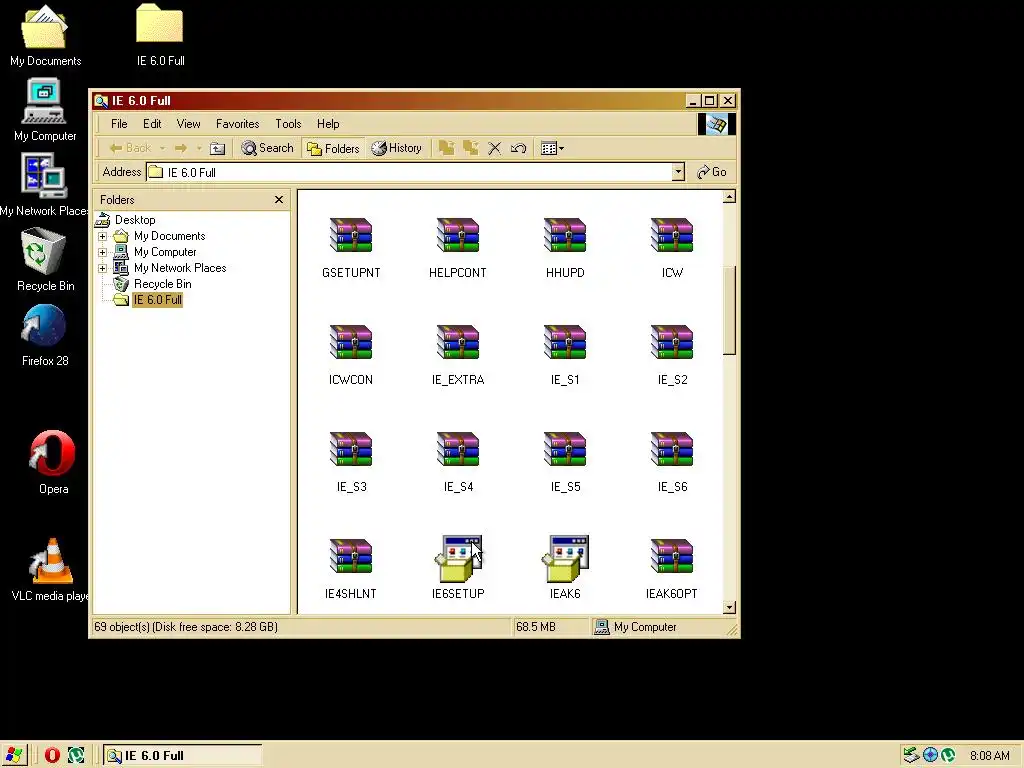This screenshot has width=1024, height=768.
Task: Click the Copy To toolbar icon
Action: [470, 148]
